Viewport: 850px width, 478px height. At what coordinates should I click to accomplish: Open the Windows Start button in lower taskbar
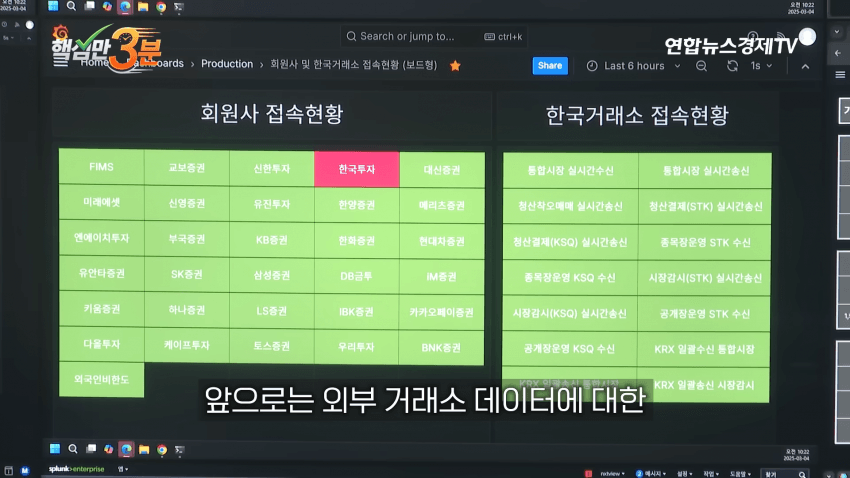coord(55,449)
